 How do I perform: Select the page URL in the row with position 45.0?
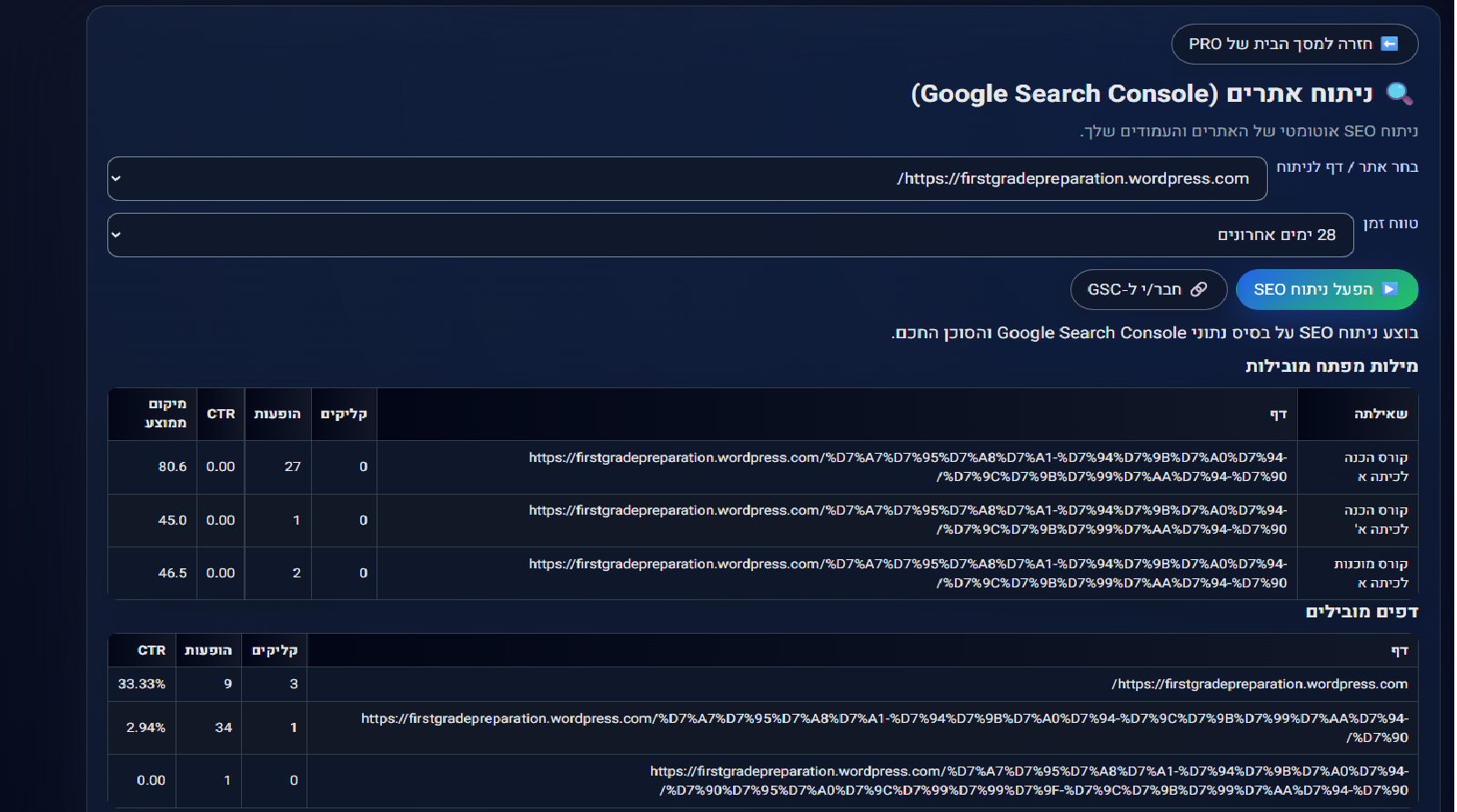pos(908,519)
